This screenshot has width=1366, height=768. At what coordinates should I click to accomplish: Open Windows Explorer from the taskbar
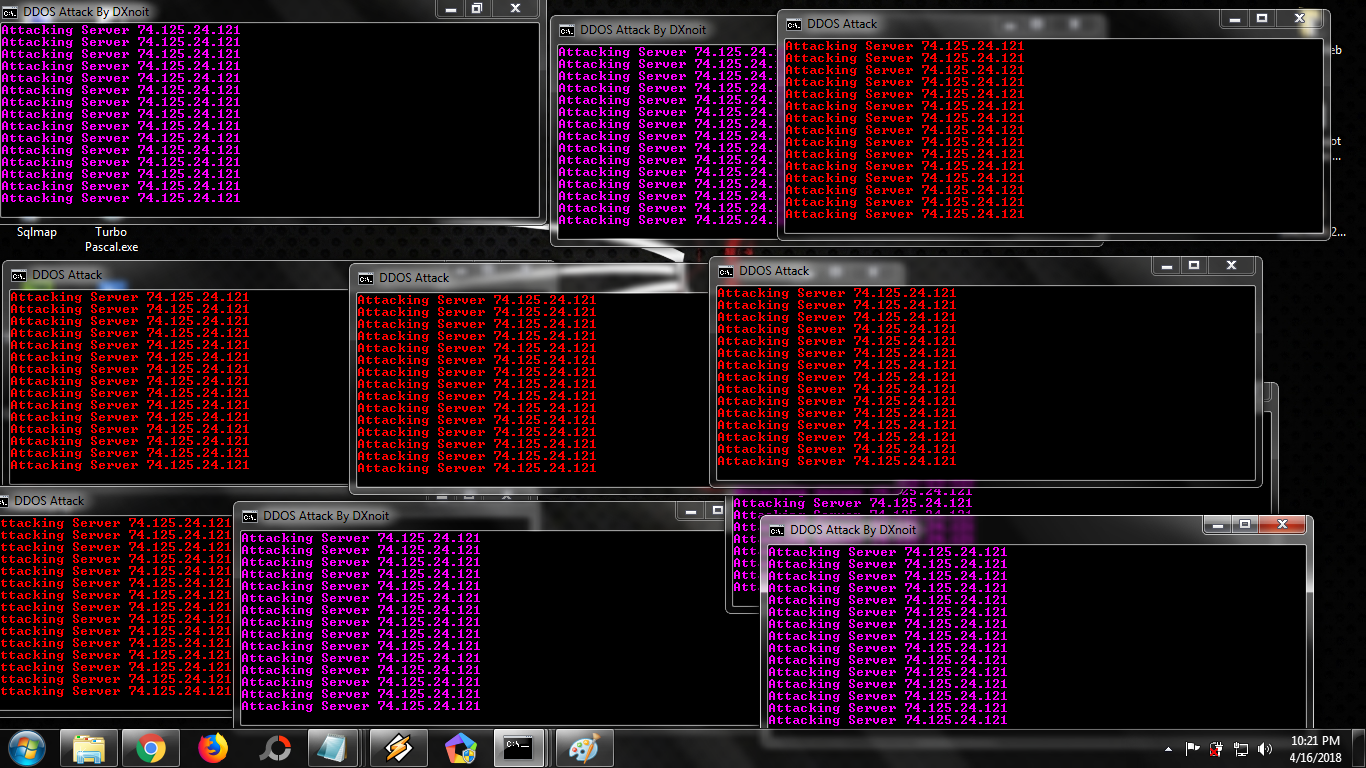click(89, 748)
